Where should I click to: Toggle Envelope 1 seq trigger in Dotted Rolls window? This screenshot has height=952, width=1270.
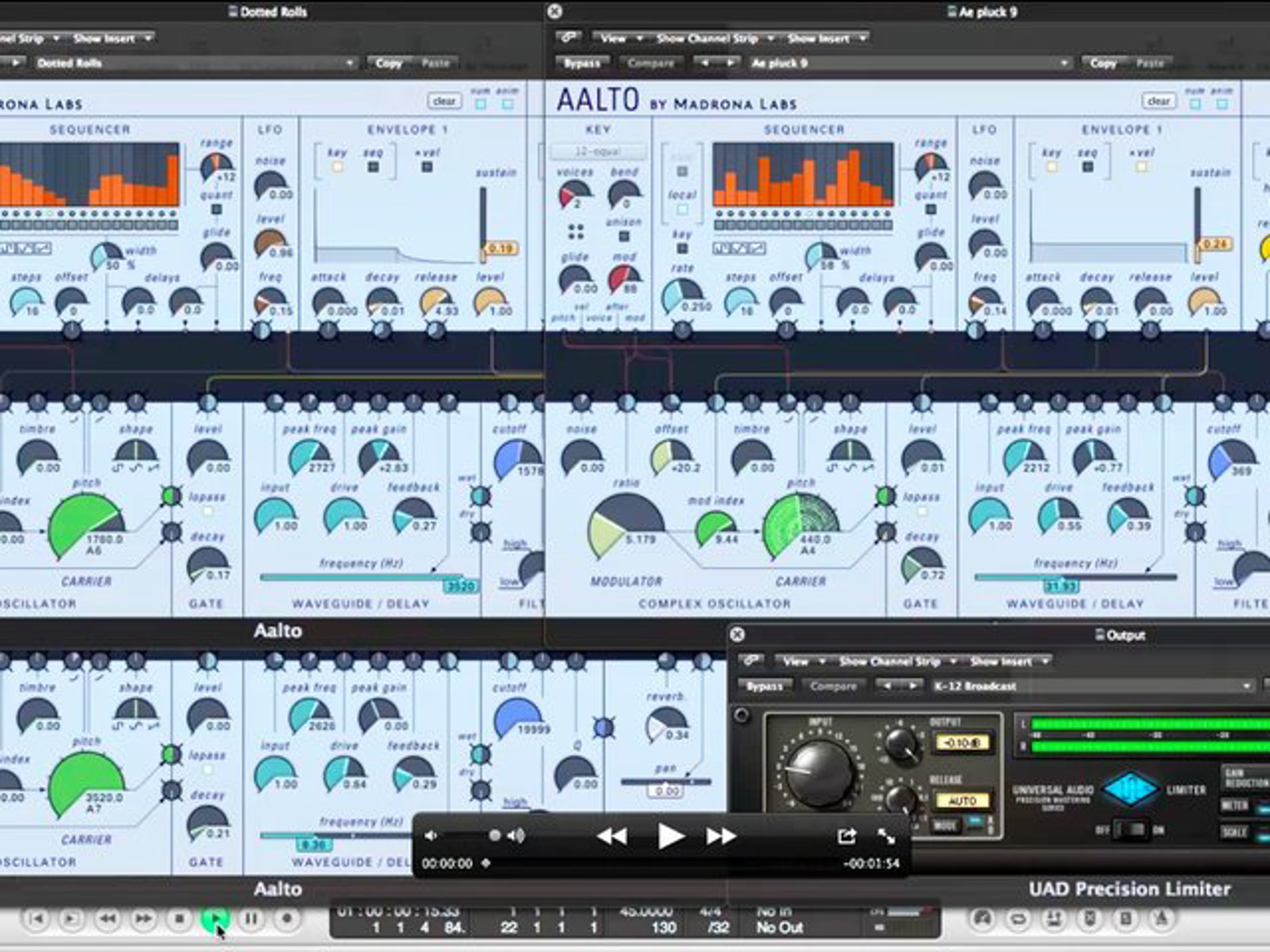373,167
